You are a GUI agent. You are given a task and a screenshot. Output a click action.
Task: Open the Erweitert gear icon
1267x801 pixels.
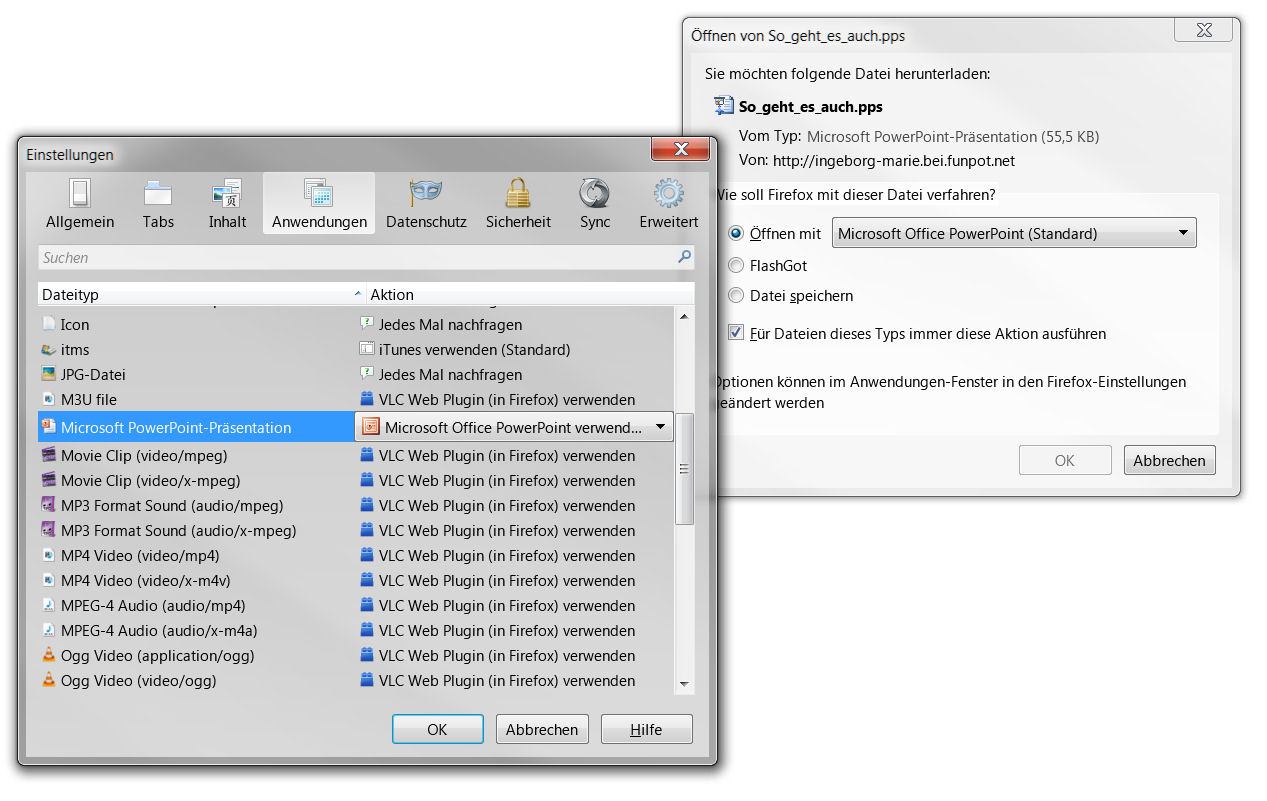(x=669, y=193)
